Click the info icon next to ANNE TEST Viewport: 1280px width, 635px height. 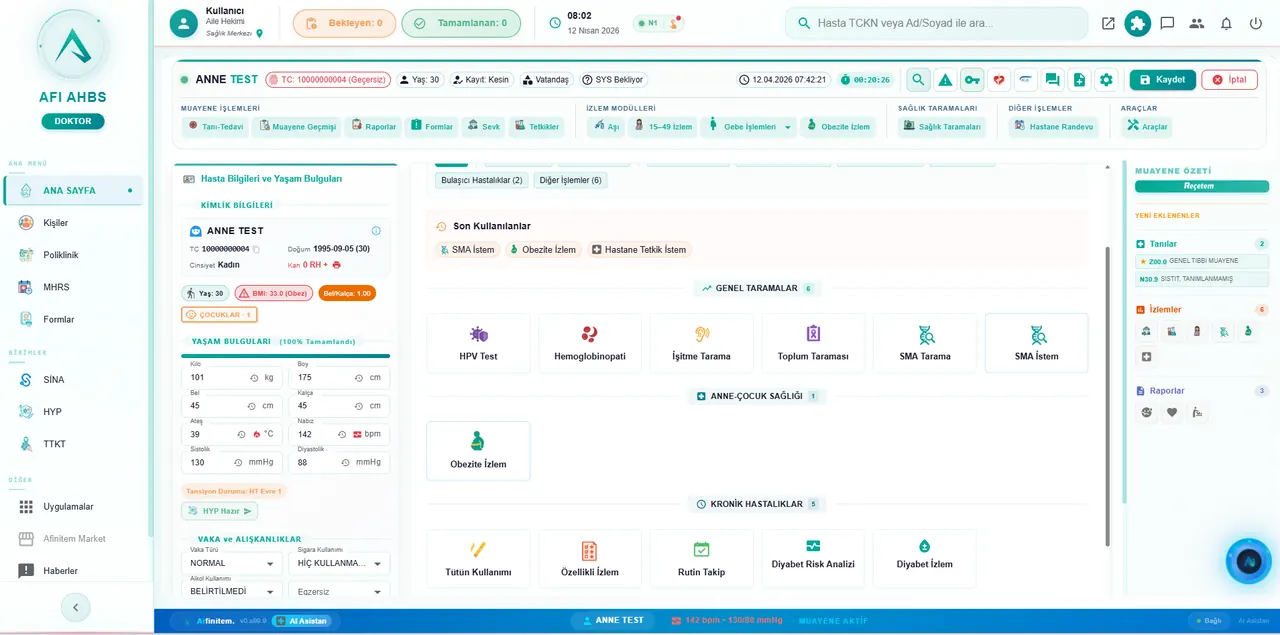click(x=376, y=231)
